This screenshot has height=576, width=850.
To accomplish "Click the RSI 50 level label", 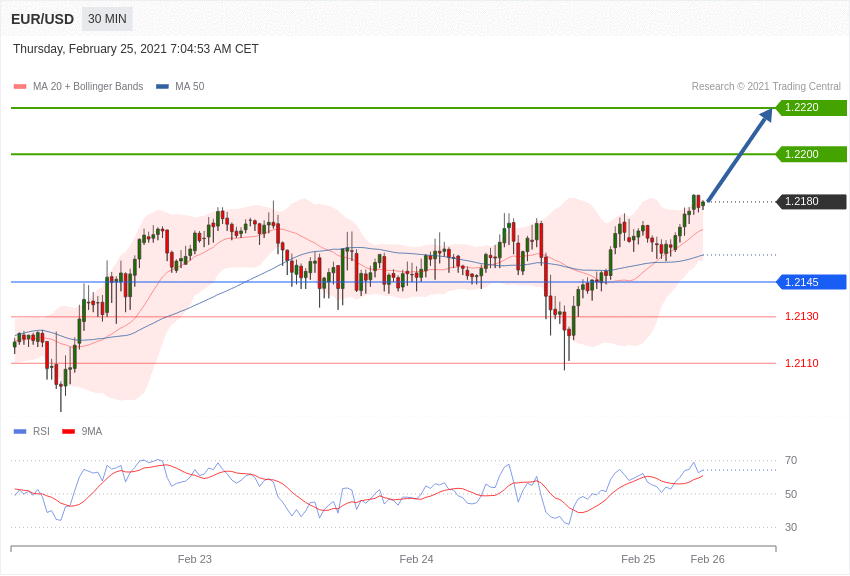I will tap(791, 494).
